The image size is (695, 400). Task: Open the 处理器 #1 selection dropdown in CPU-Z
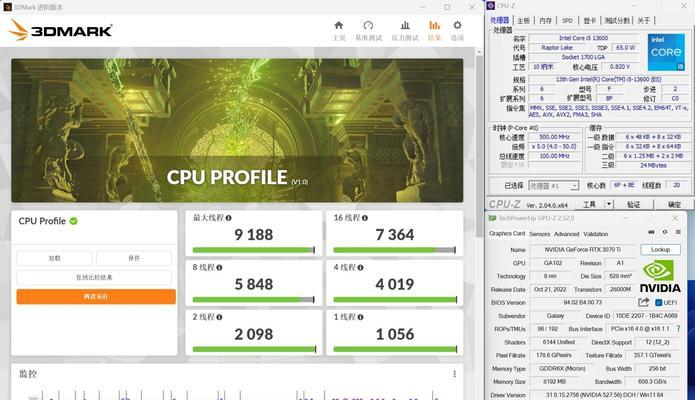tap(554, 186)
